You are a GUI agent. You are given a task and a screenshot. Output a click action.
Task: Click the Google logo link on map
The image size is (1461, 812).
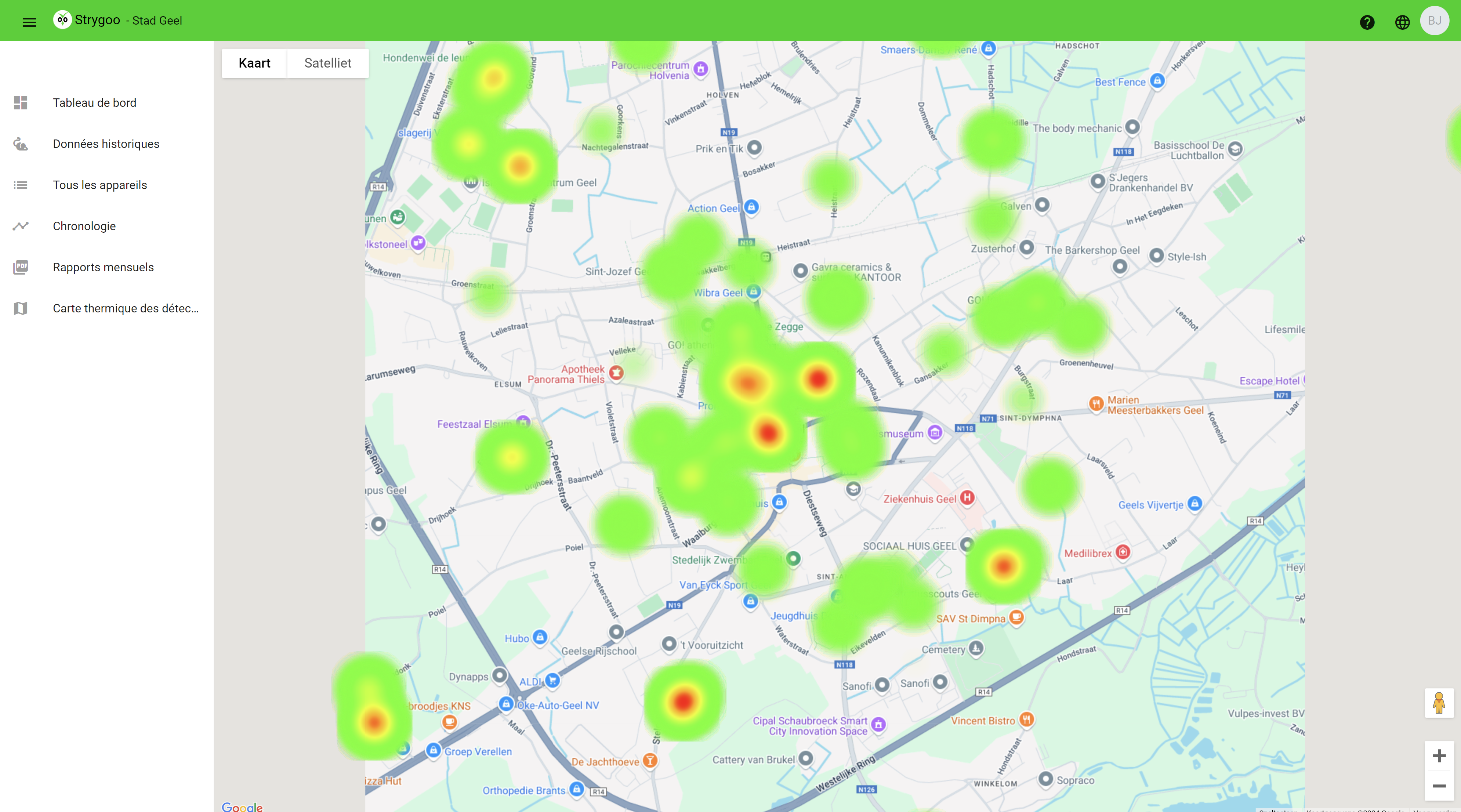coord(242,806)
